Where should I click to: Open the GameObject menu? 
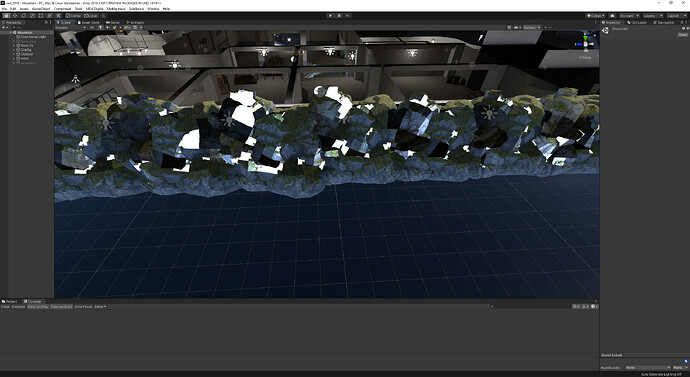tap(40, 8)
